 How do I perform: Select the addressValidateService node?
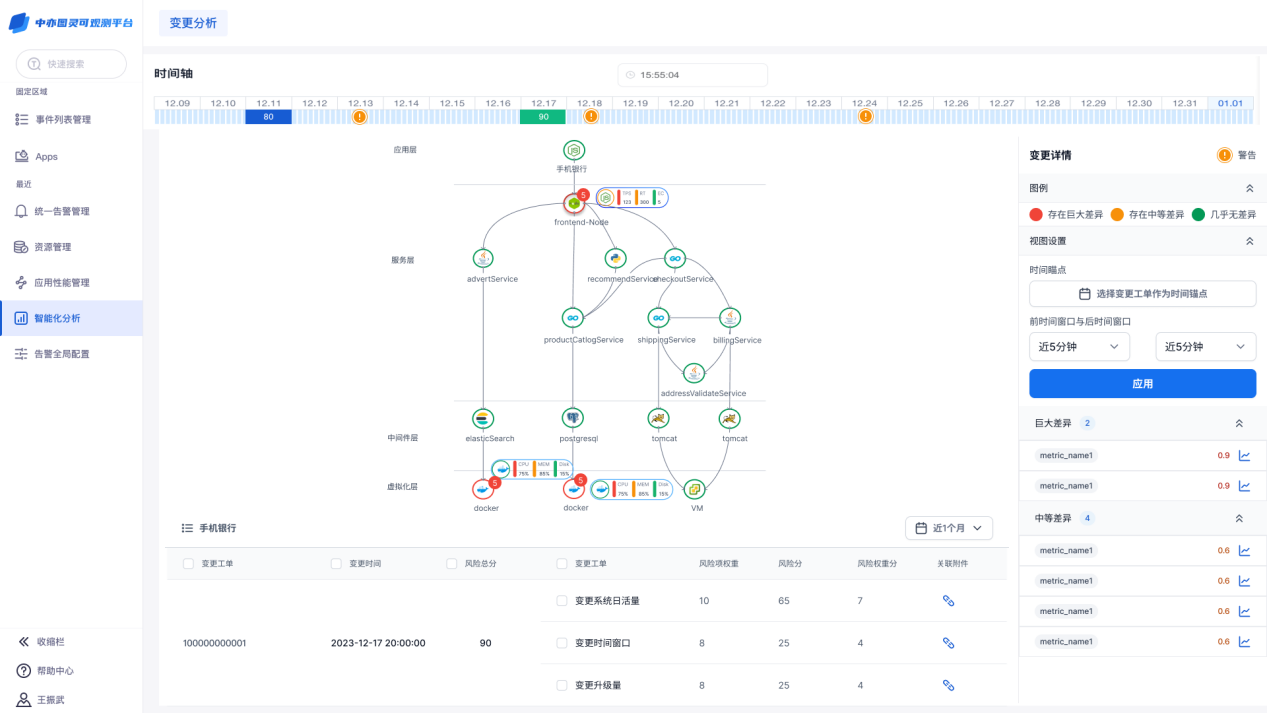[x=694, y=373]
